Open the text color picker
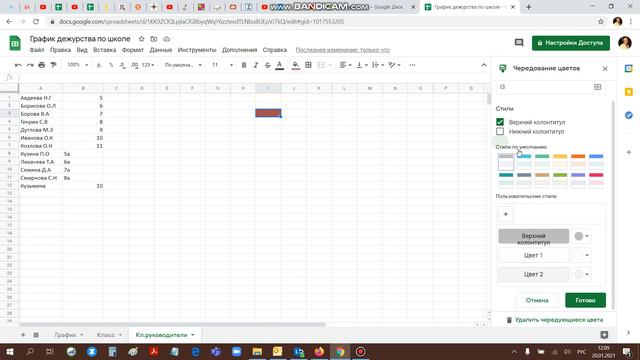 [x=280, y=65]
